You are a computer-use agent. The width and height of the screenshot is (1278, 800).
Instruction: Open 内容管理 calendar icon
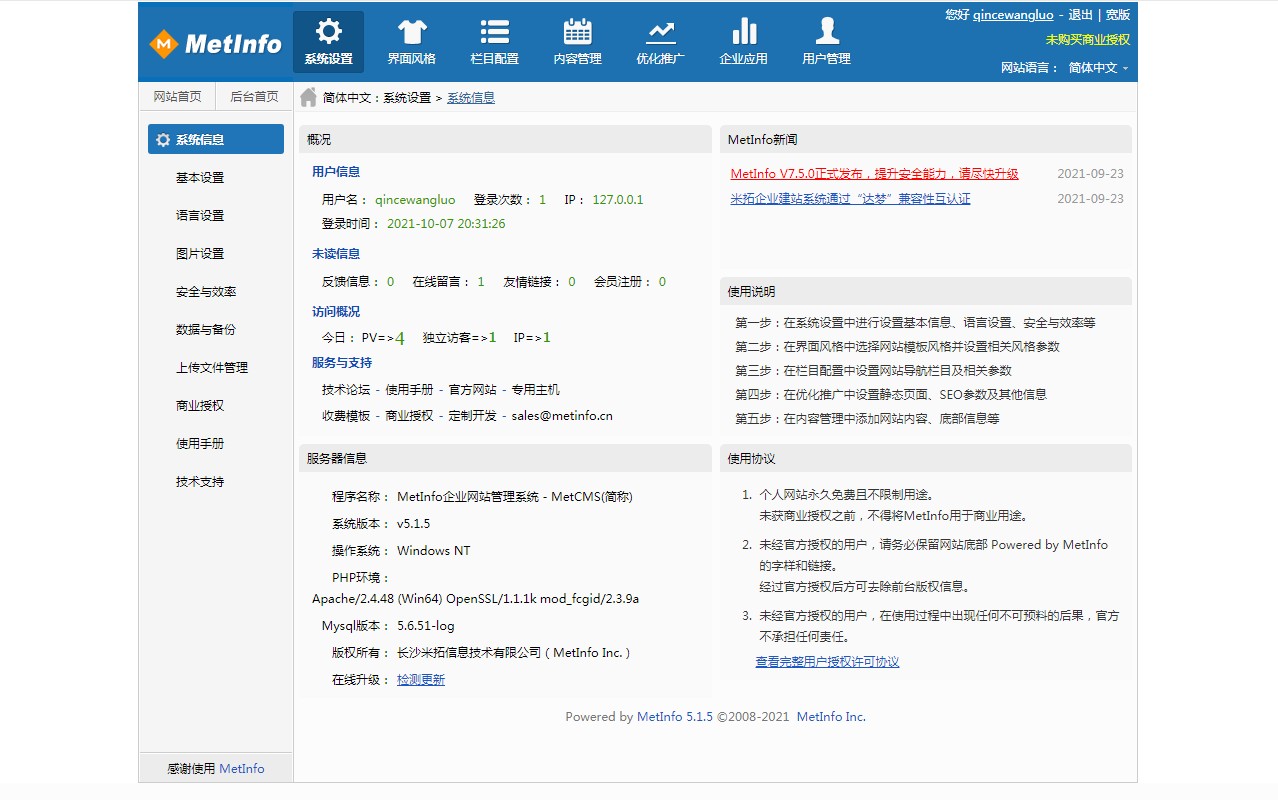577,31
